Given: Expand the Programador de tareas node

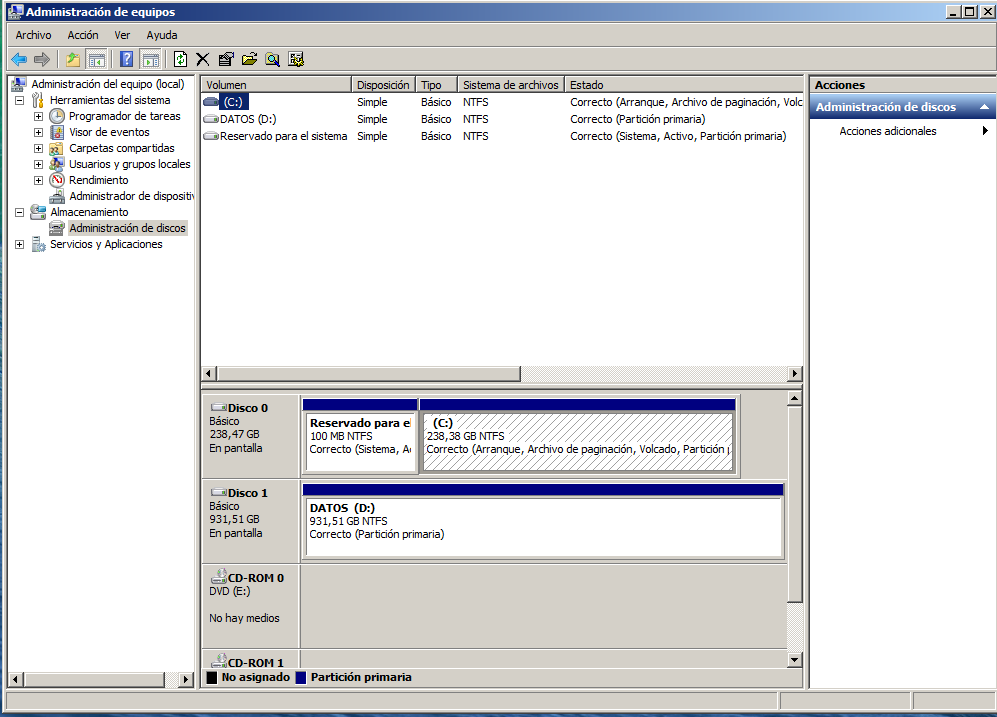Looking at the screenshot, I should [38, 116].
